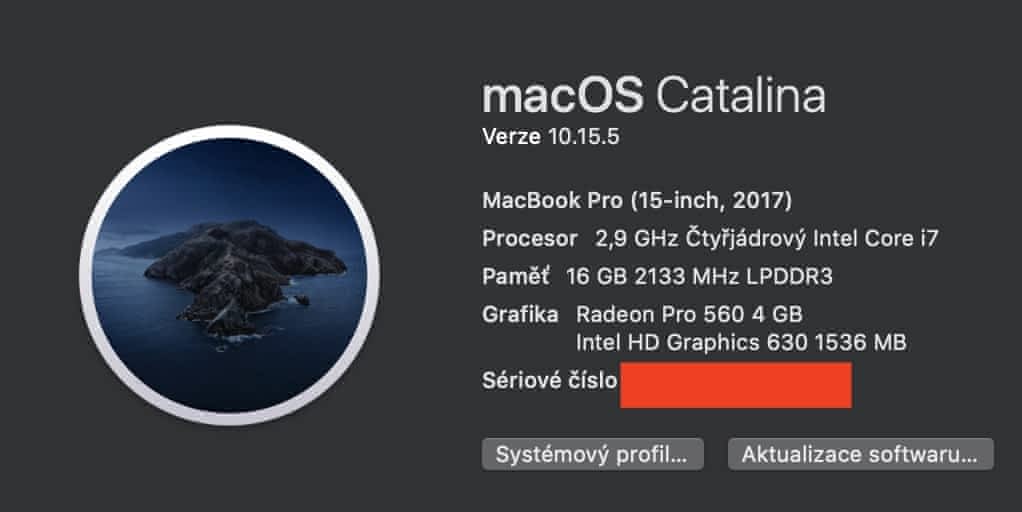Click the Procesor label
The height and width of the screenshot is (512, 1022).
[529, 239]
